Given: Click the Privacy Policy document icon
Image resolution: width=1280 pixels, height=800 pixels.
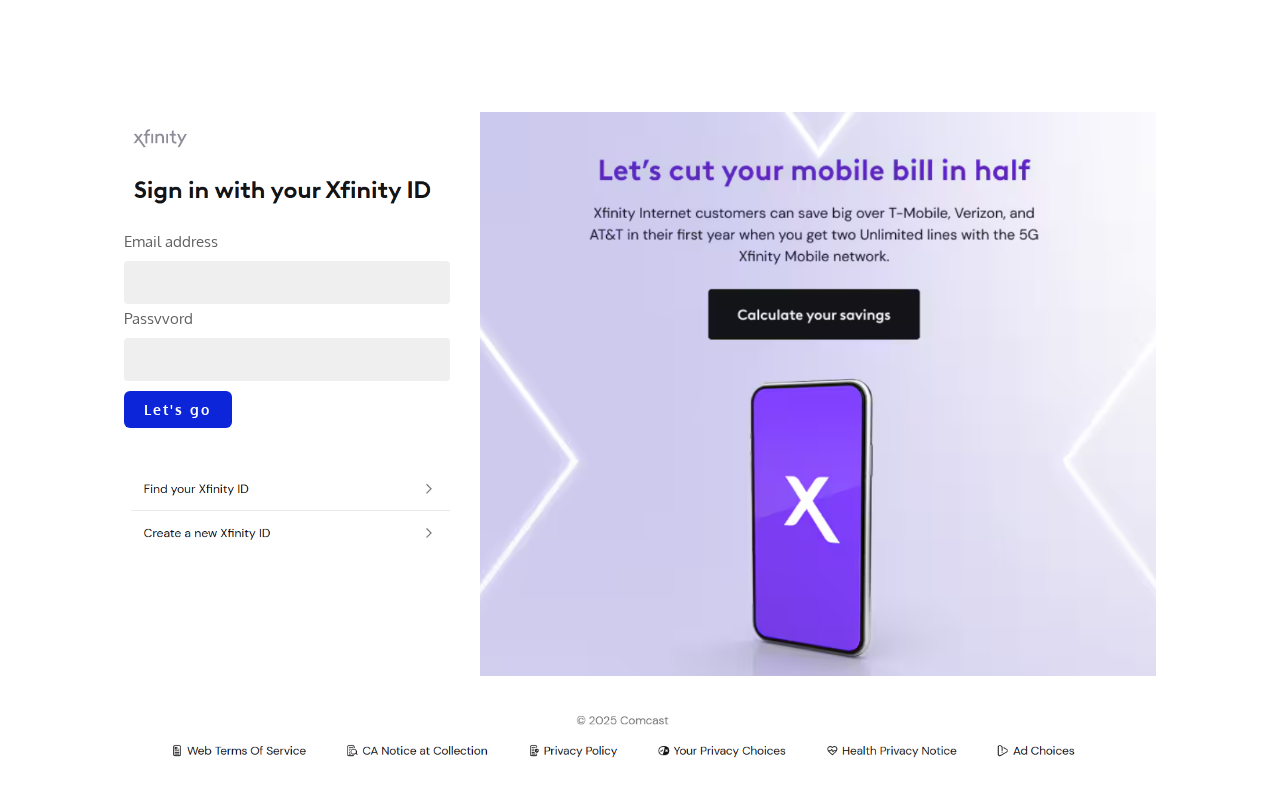Looking at the screenshot, I should 534,751.
